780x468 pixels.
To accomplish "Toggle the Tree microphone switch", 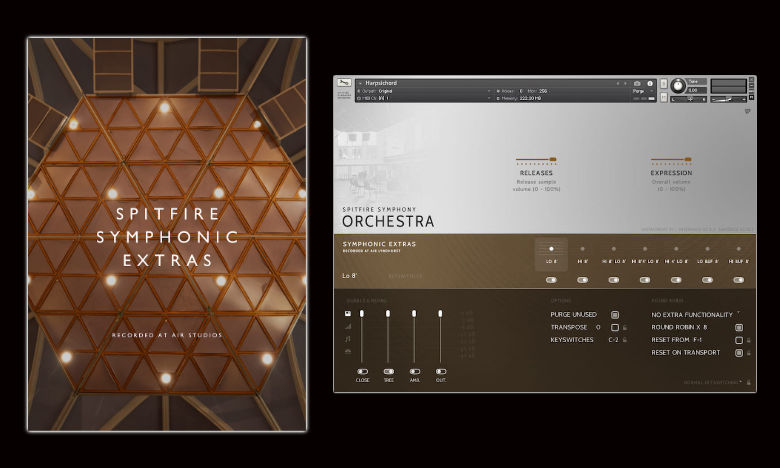I will click(x=389, y=372).
